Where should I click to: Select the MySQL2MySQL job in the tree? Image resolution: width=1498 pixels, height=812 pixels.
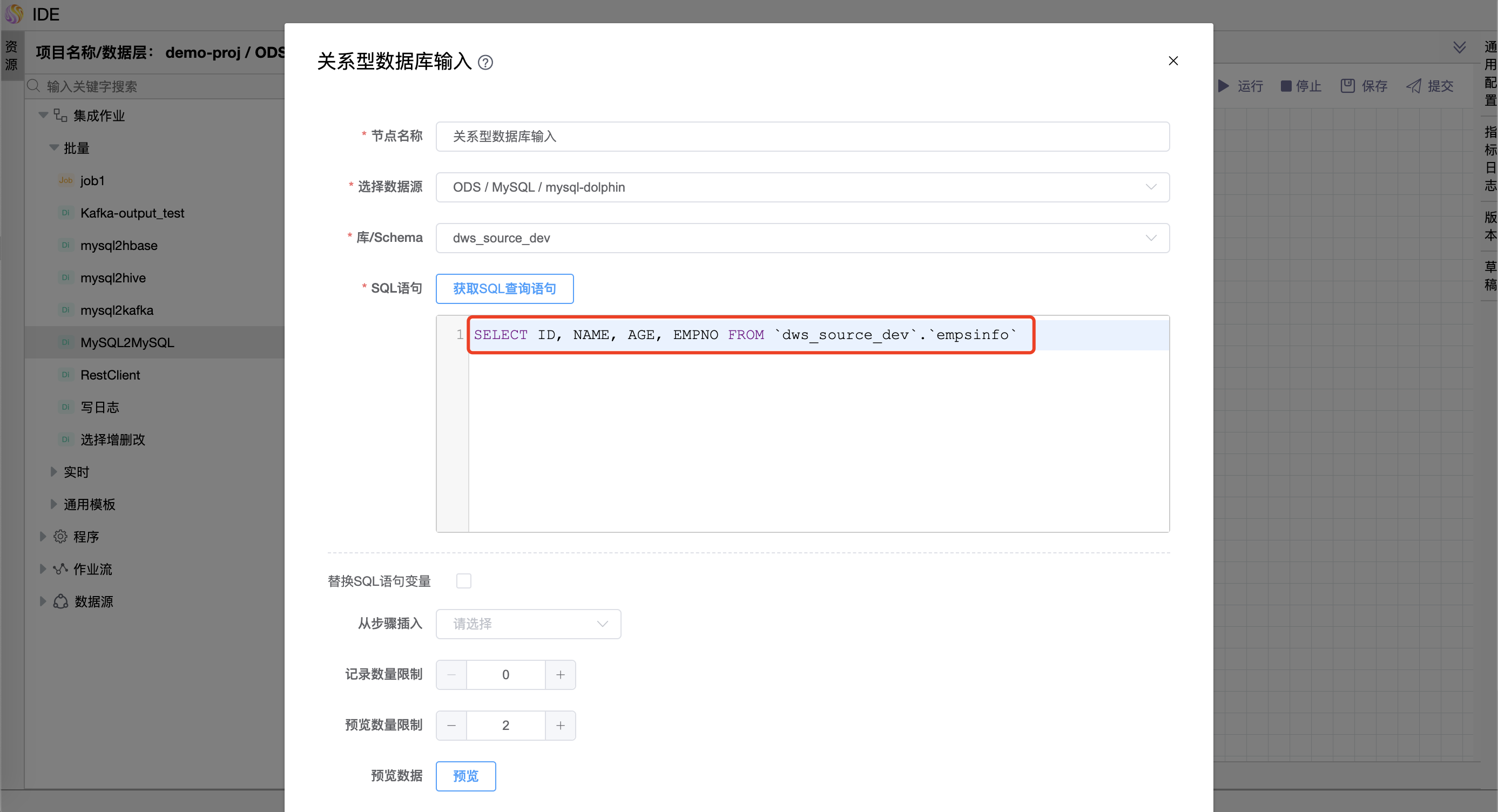pos(127,342)
